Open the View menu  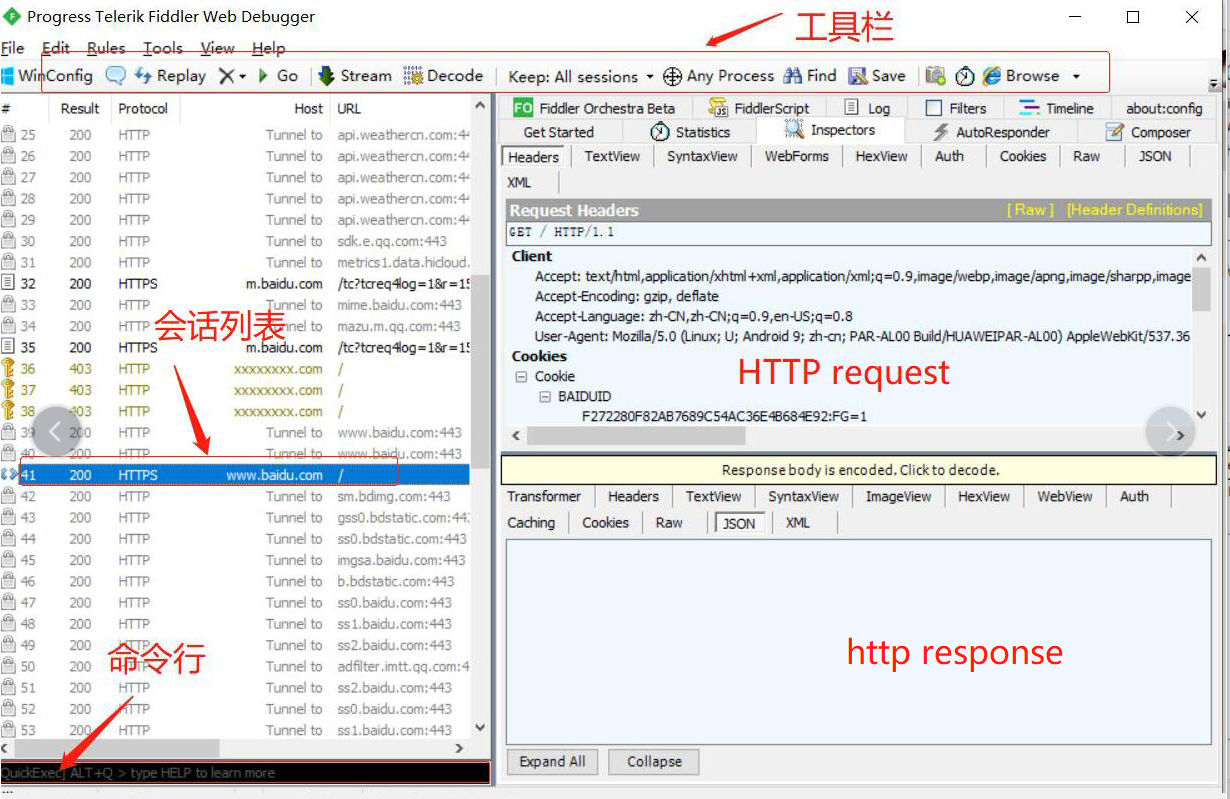218,48
